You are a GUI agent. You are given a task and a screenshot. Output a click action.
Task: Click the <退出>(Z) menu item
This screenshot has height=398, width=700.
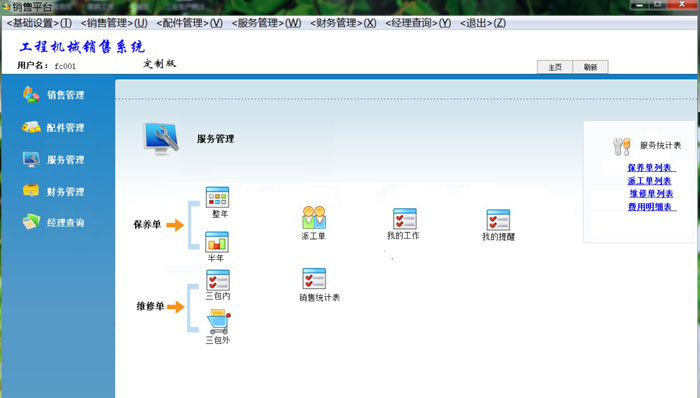483,23
